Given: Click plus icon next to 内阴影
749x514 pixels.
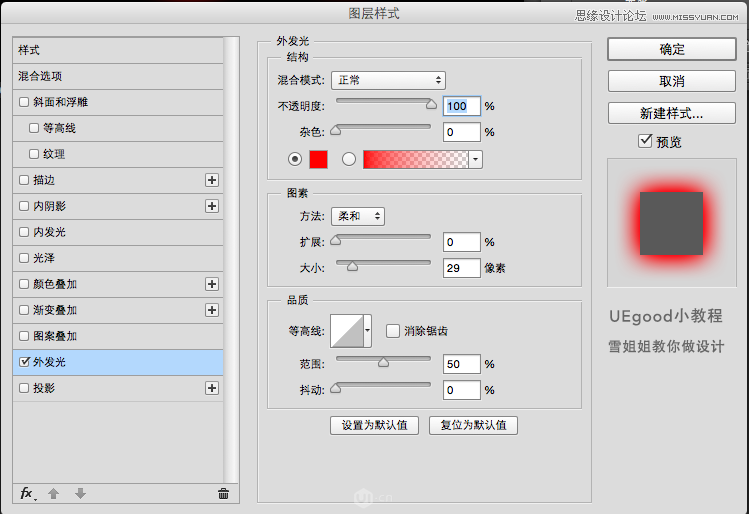Looking at the screenshot, I should pyautogui.click(x=212, y=206).
